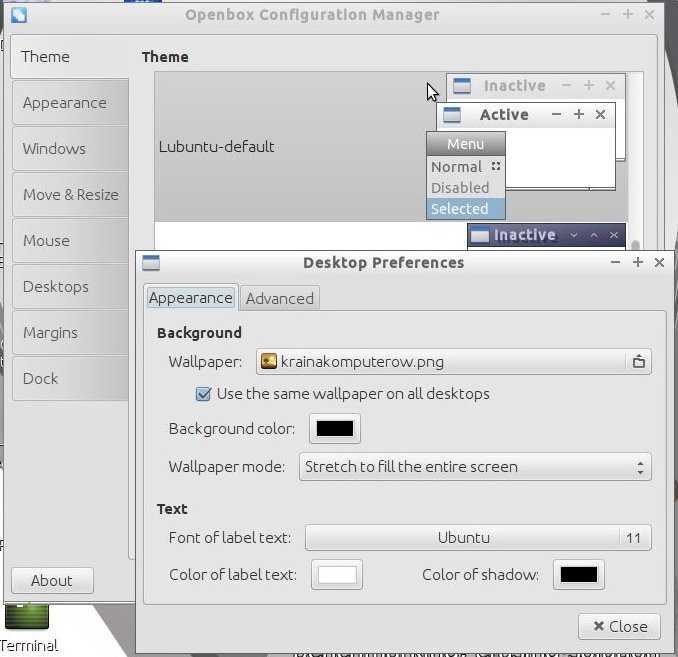Viewport: 678px width, 657px height.
Task: Open the Color of shadow swatch
Action: [x=579, y=575]
